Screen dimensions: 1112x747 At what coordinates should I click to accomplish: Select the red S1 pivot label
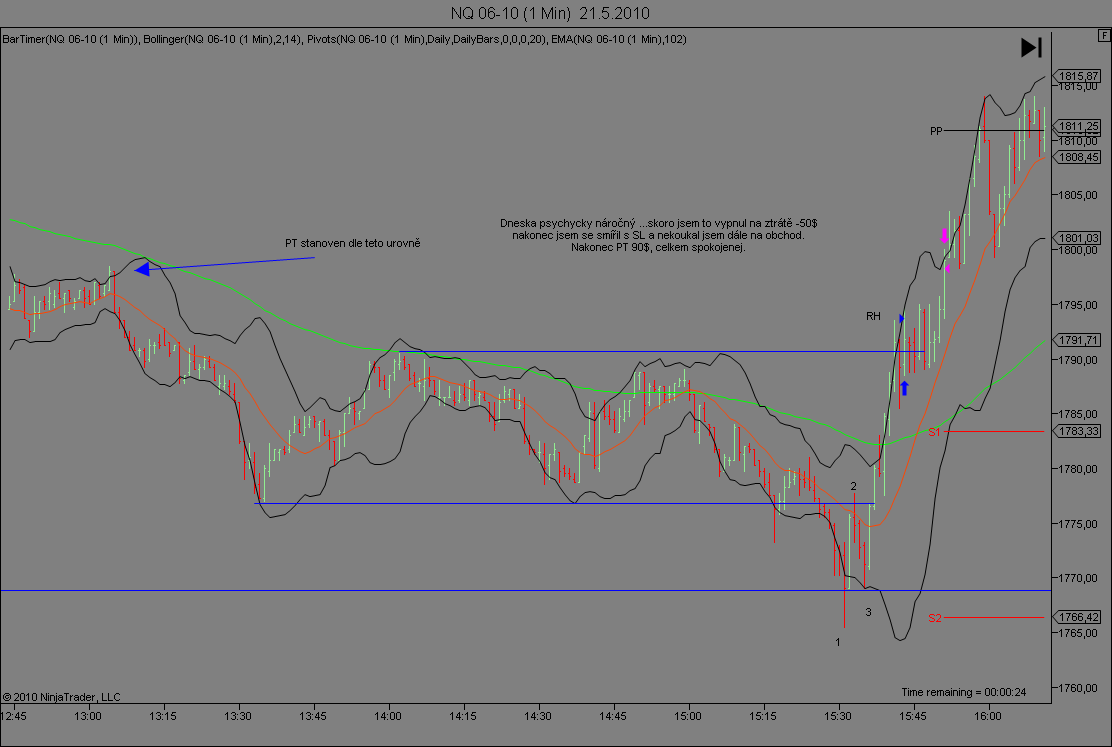(x=935, y=432)
